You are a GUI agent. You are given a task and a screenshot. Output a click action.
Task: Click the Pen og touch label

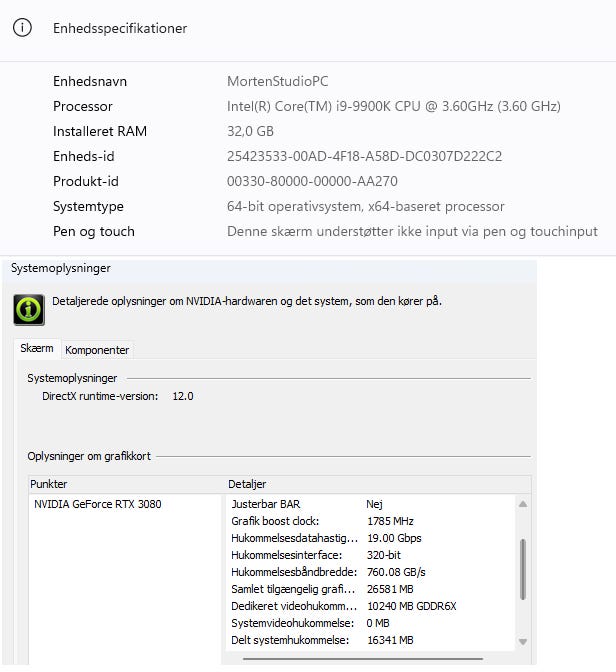(94, 231)
